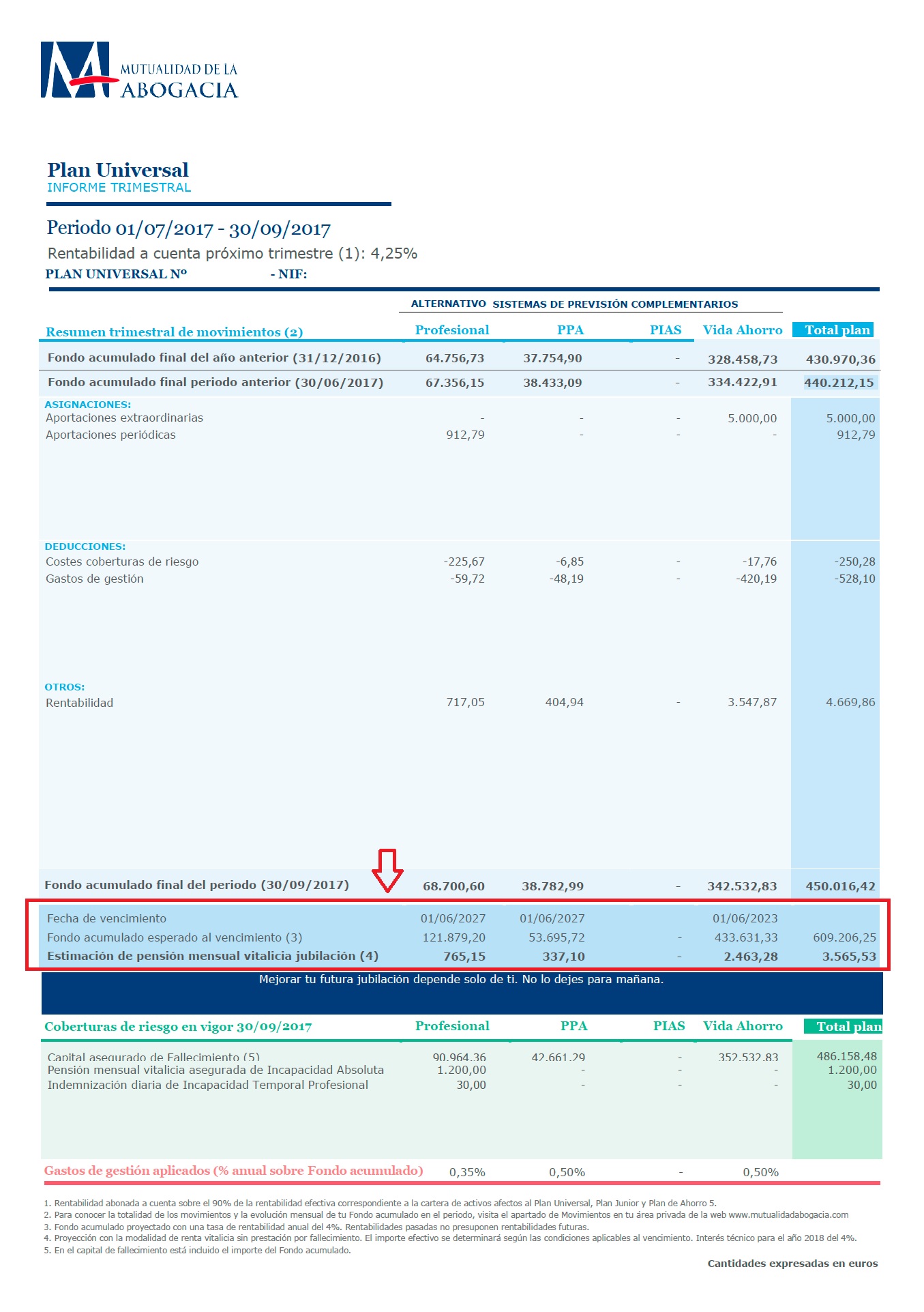Click the Rentabilidad row label under OTROS
This screenshot has height=1312, width=924.
[79, 703]
